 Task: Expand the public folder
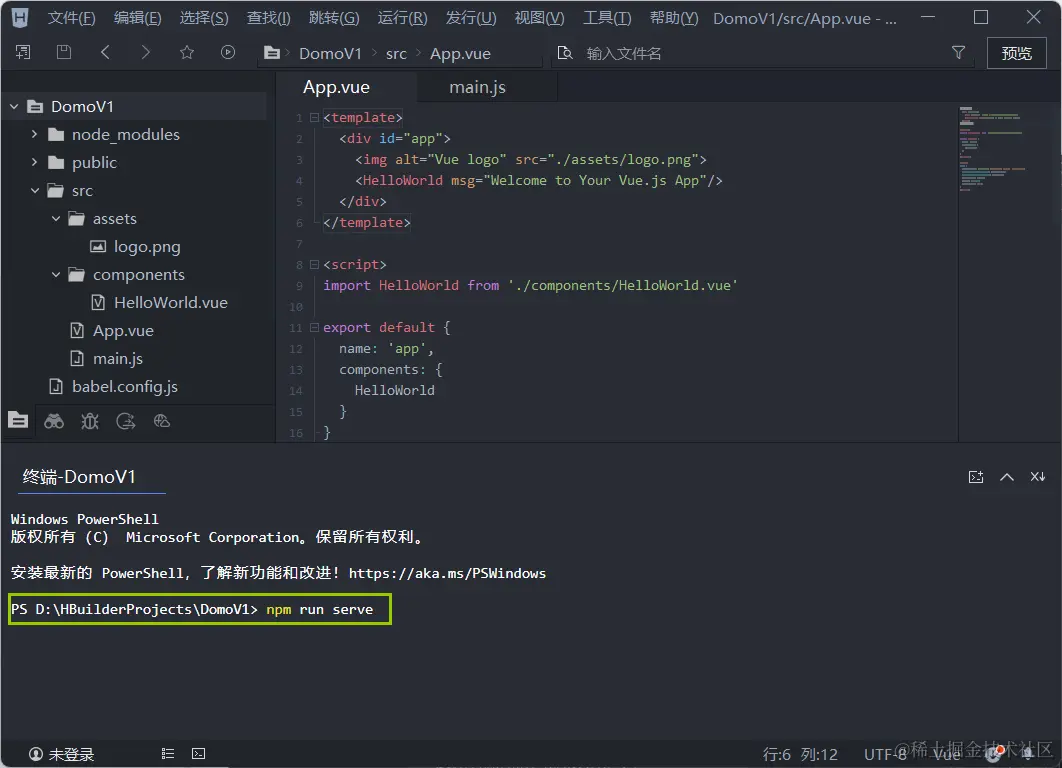[x=35, y=162]
